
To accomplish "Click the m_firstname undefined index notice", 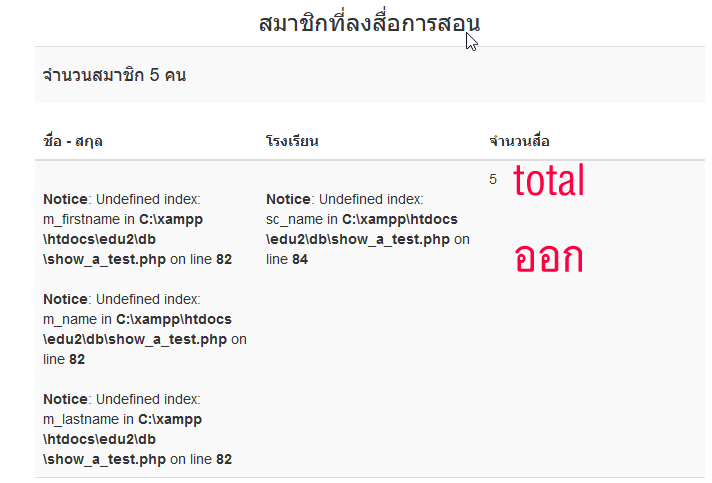I will tap(138, 229).
